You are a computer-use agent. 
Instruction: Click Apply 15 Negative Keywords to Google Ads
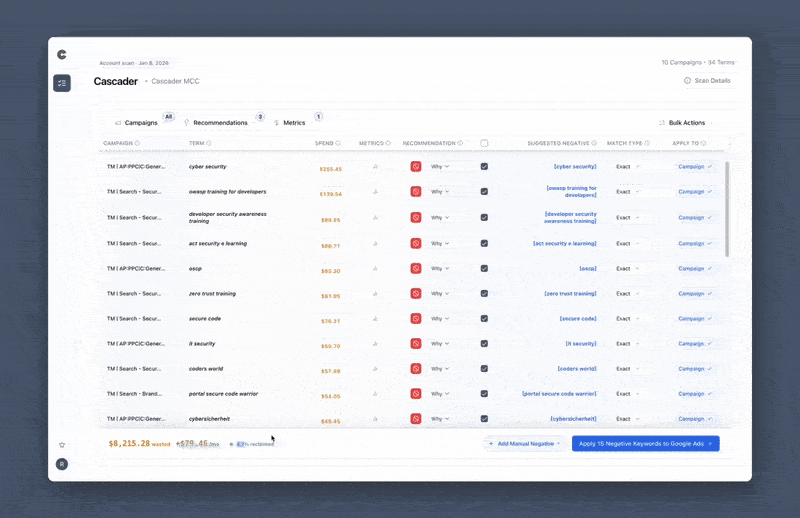click(645, 443)
